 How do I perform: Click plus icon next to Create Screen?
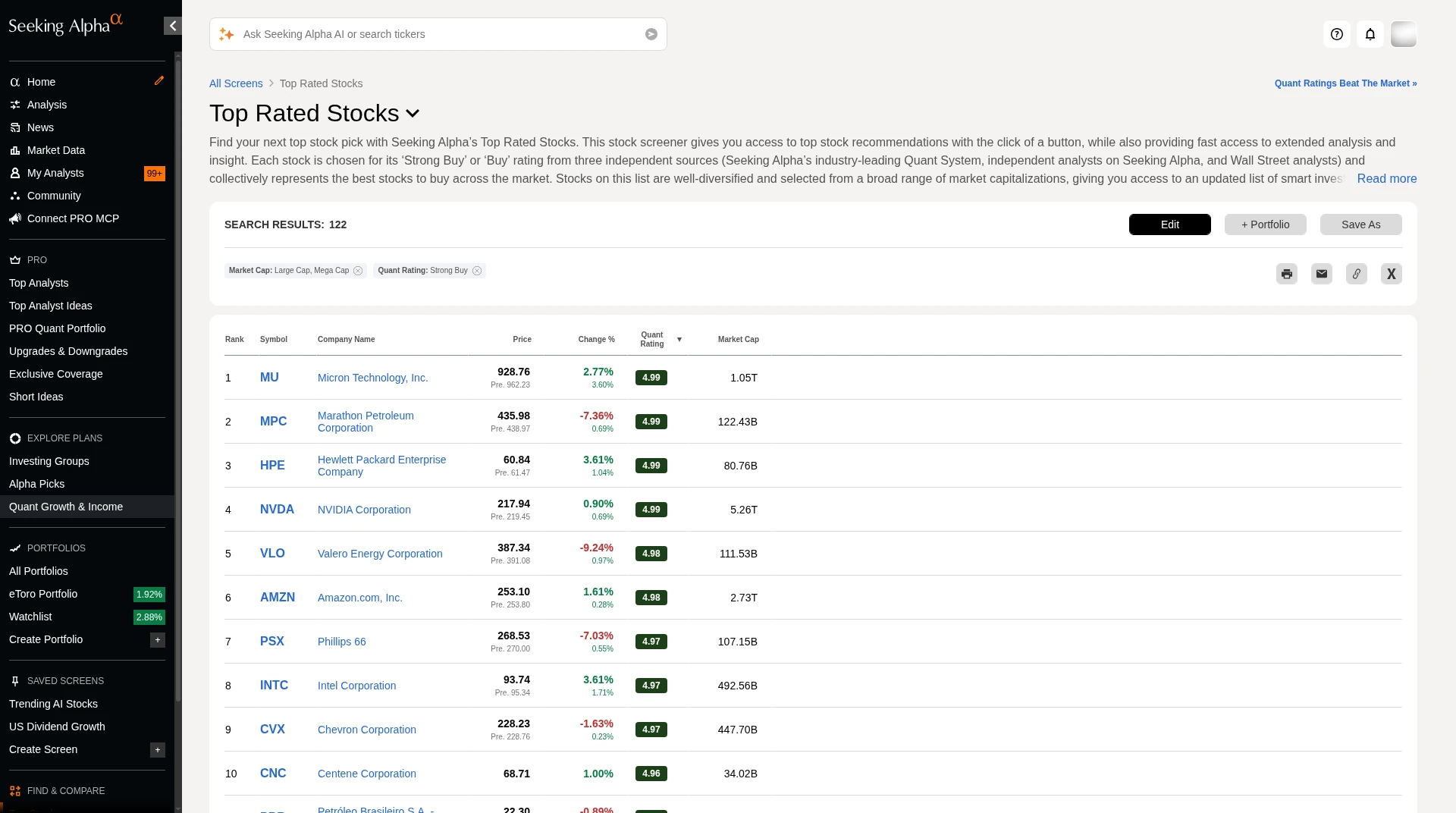(x=158, y=750)
